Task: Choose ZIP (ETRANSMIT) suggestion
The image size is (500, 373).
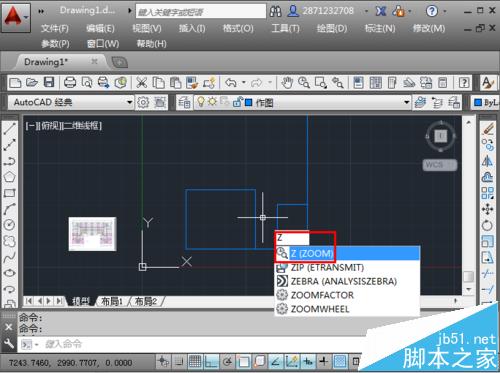Action: [347, 268]
